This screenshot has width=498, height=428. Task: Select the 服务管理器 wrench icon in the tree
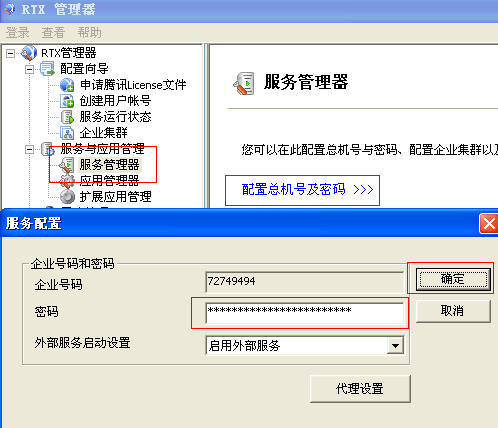click(67, 165)
